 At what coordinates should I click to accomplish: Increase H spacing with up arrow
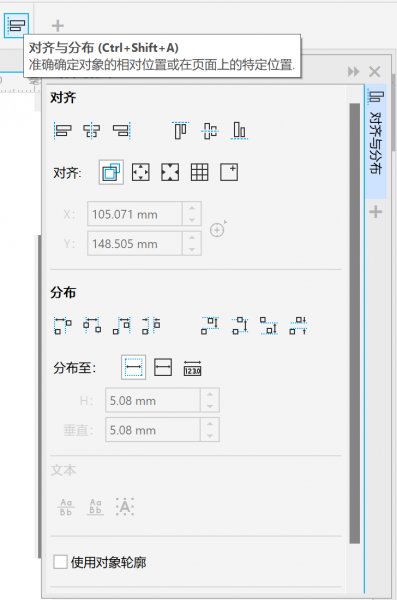tap(210, 395)
